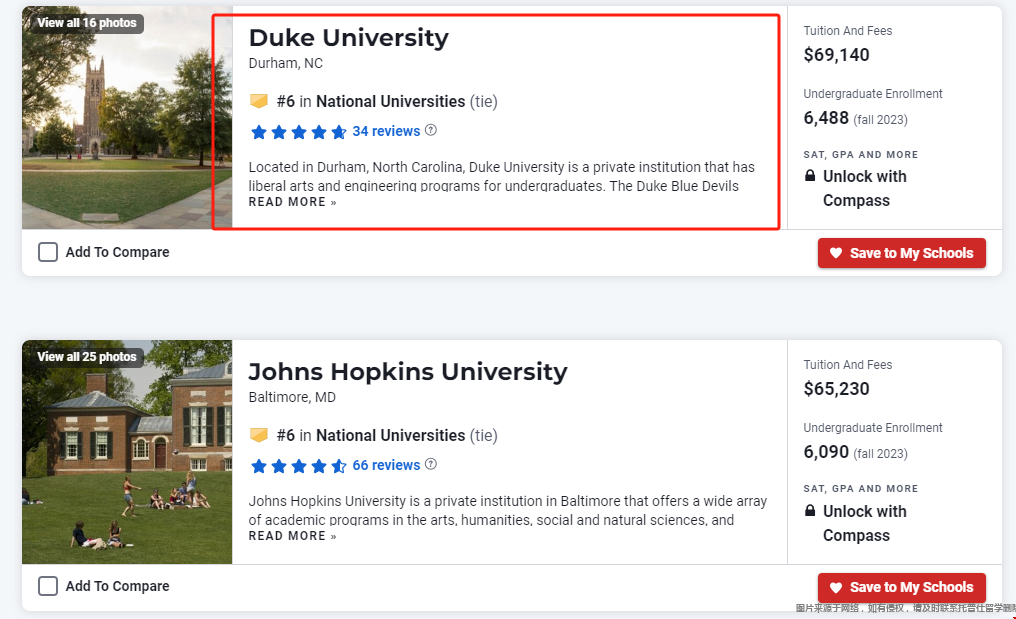
Task: Open the Duke University title link
Action: click(x=349, y=38)
